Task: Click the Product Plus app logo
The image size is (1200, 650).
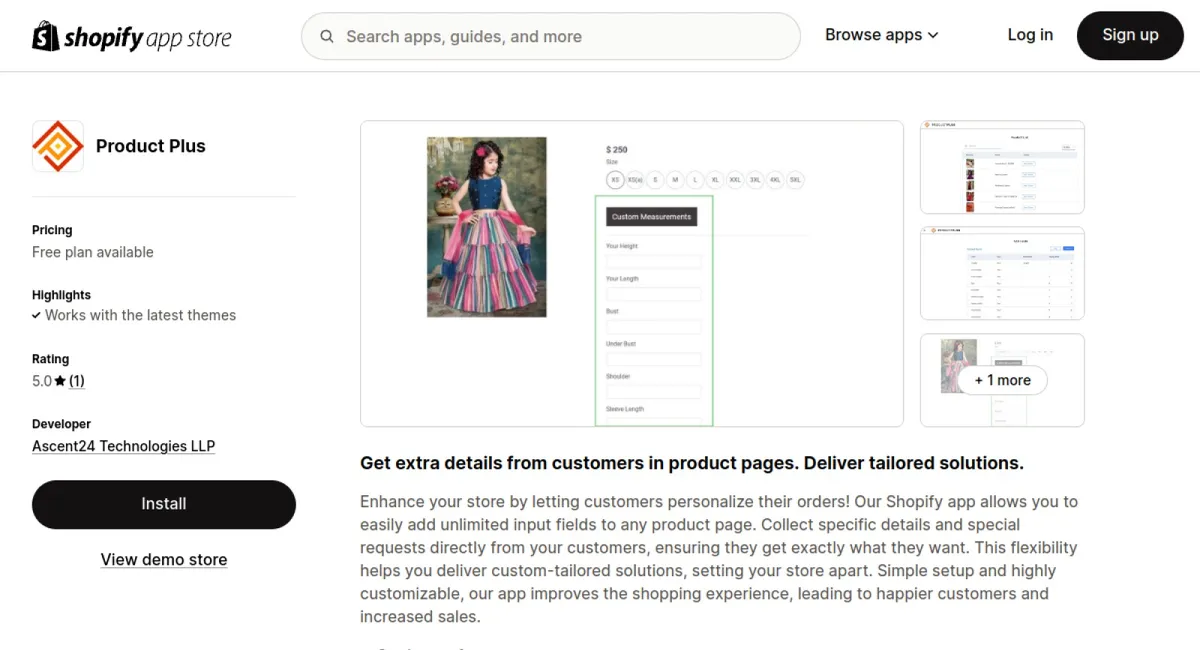Action: 58,146
